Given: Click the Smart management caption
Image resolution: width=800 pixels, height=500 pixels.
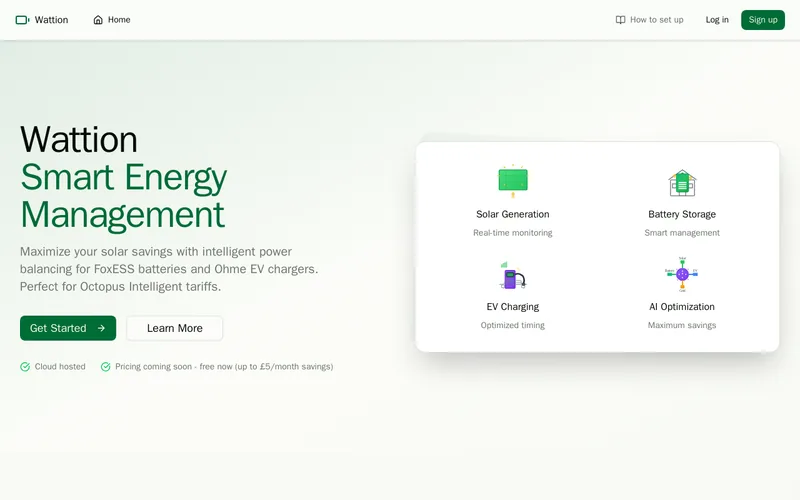Looking at the screenshot, I should 682,233.
